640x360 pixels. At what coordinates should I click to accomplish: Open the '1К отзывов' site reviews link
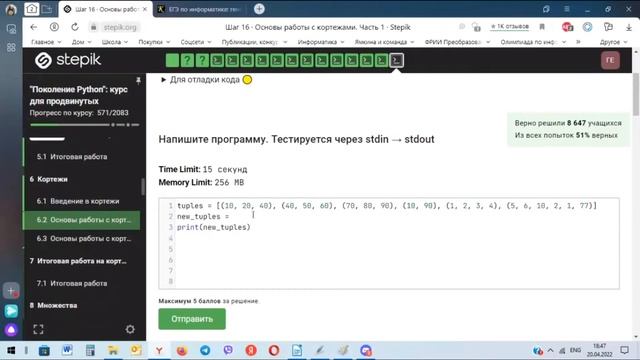click(x=509, y=27)
